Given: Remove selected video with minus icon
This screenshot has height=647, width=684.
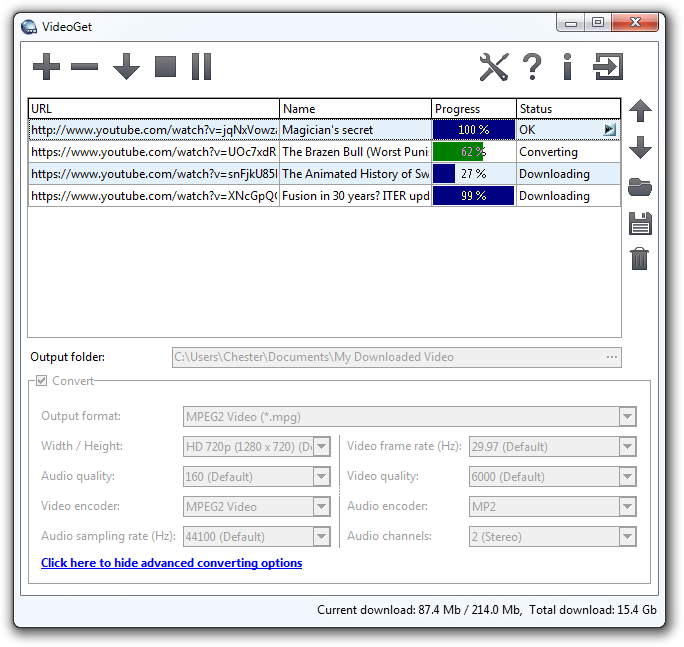Looking at the screenshot, I should 85,67.
